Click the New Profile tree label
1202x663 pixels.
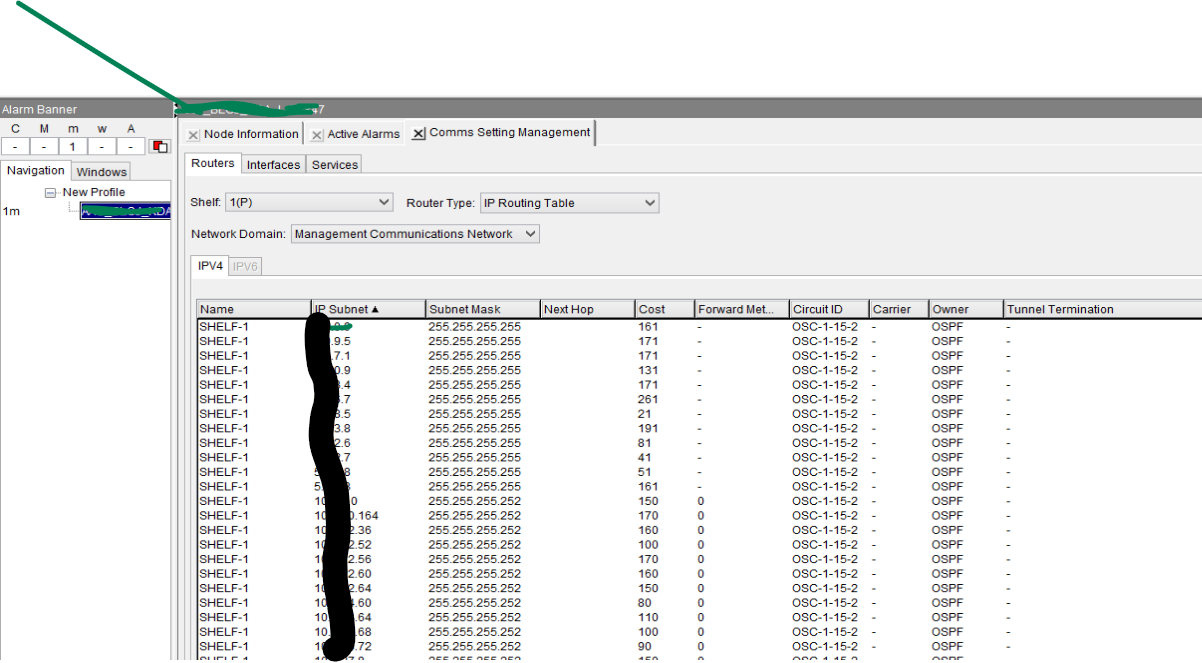94,192
